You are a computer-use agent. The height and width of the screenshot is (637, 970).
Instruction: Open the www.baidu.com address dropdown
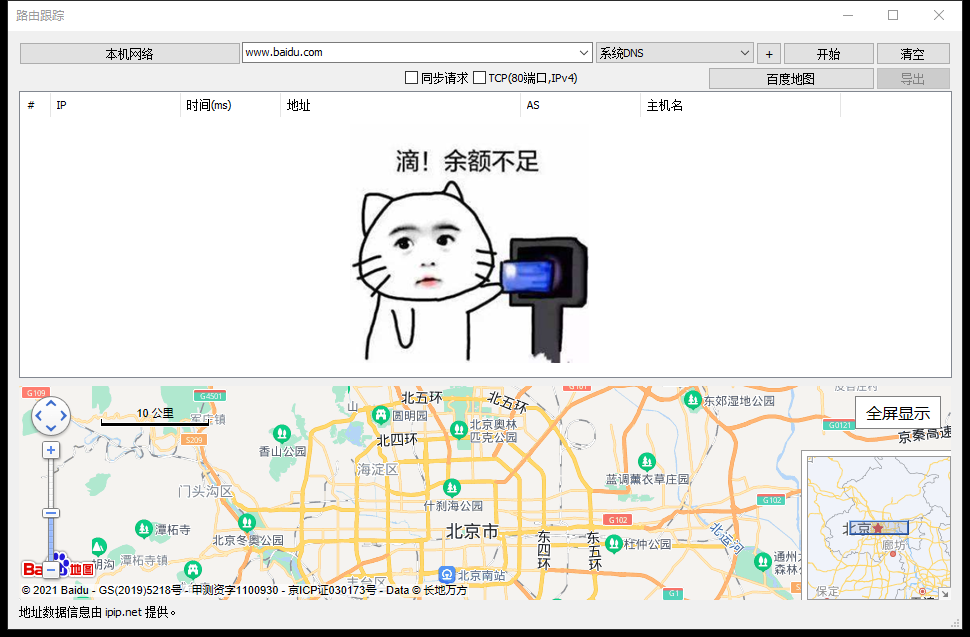click(x=581, y=53)
